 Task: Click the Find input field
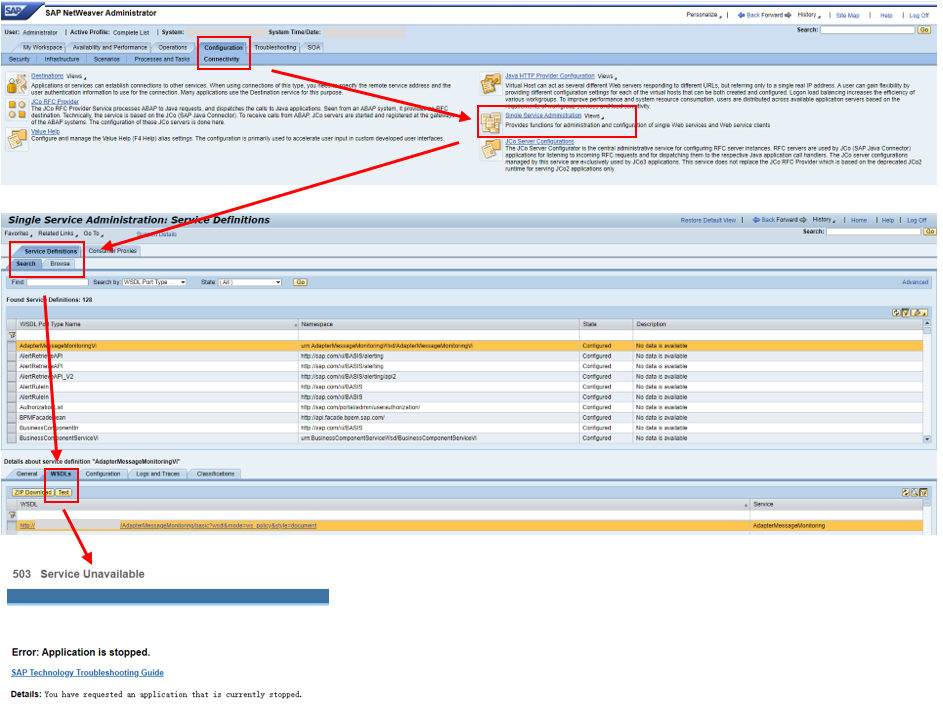coord(57,282)
